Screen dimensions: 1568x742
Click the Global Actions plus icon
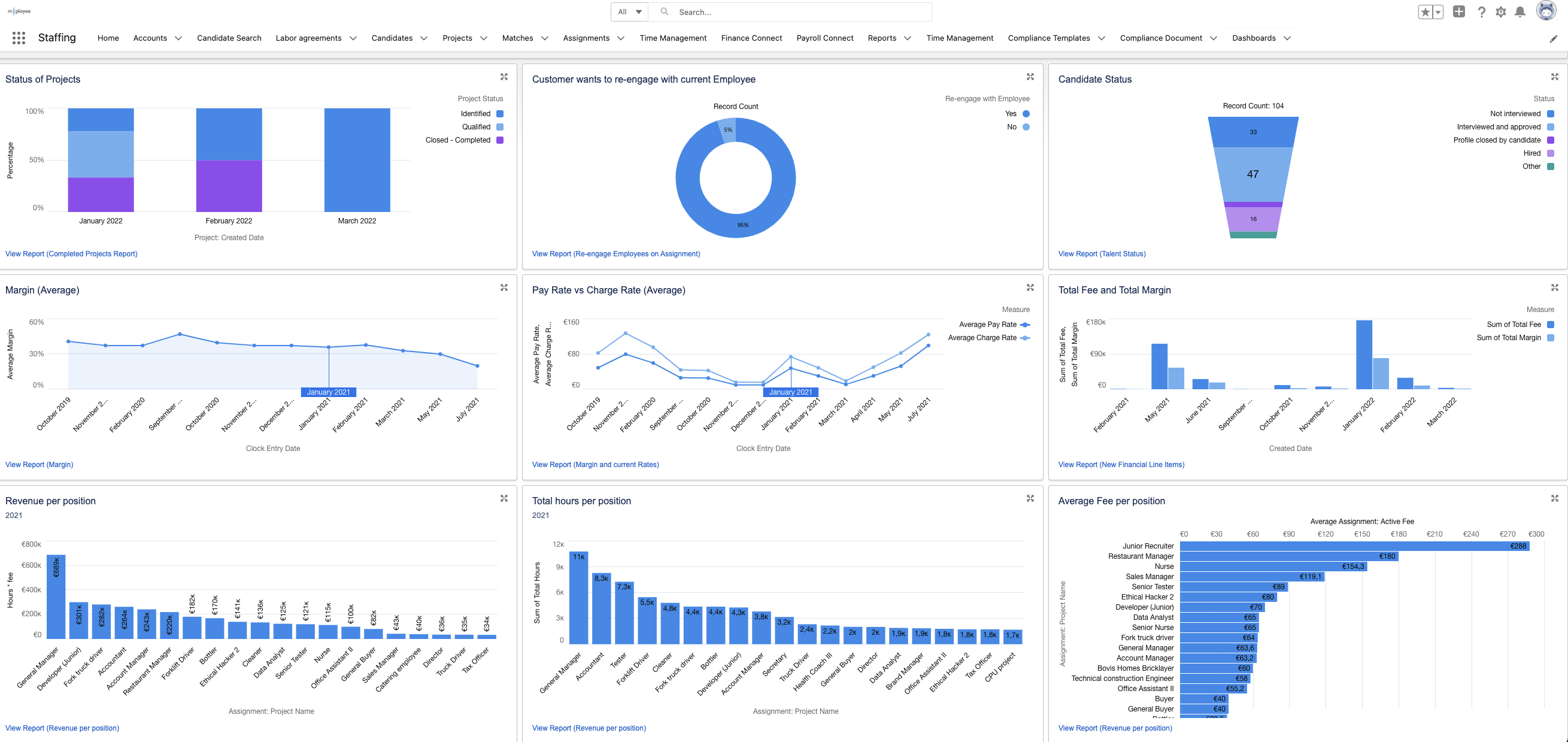point(1459,11)
